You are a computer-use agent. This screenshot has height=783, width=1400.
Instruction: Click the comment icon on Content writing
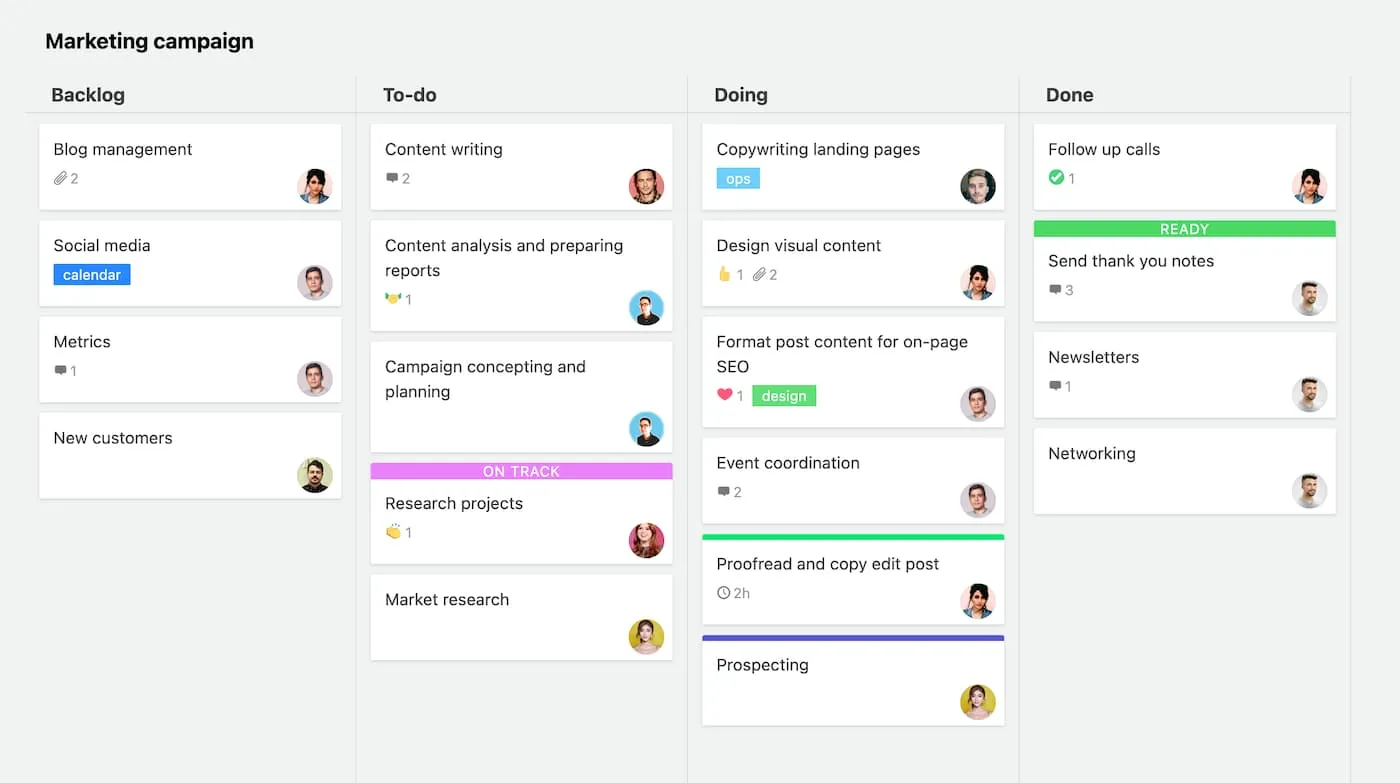(x=392, y=179)
